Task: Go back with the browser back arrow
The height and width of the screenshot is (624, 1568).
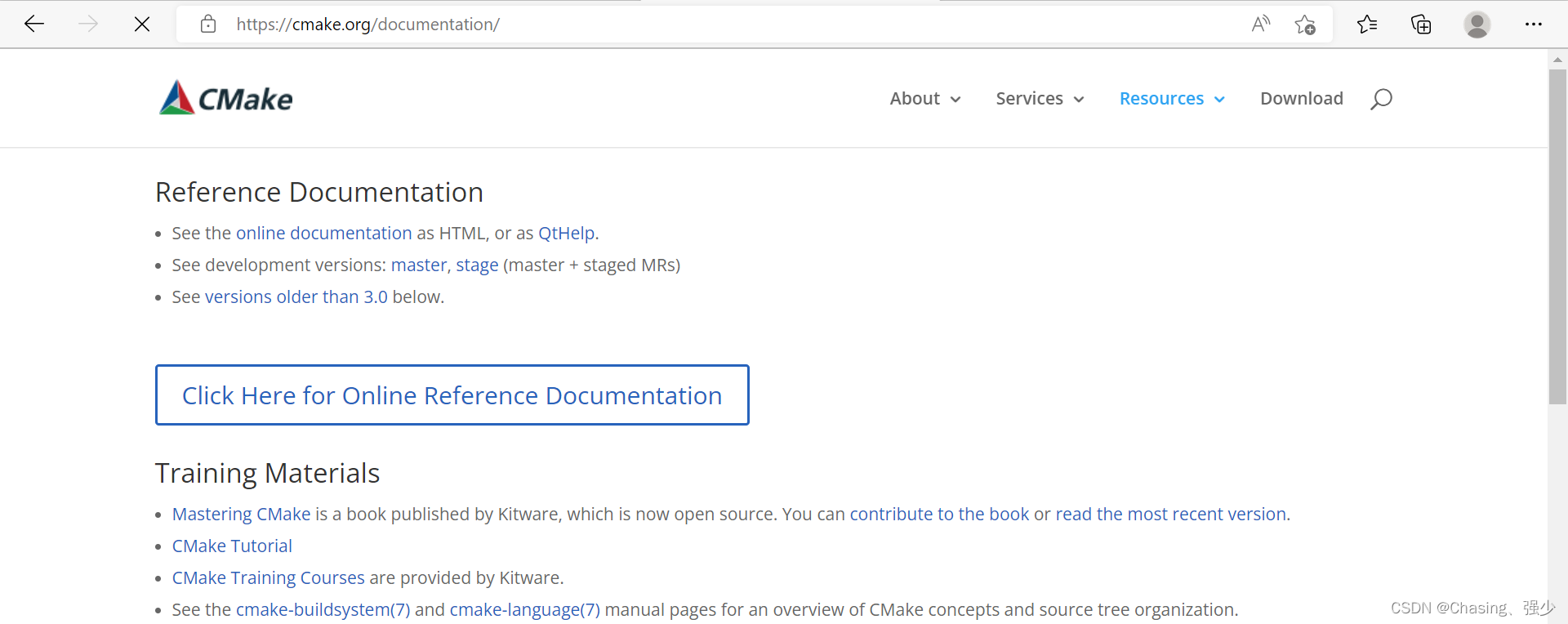Action: pyautogui.click(x=34, y=25)
